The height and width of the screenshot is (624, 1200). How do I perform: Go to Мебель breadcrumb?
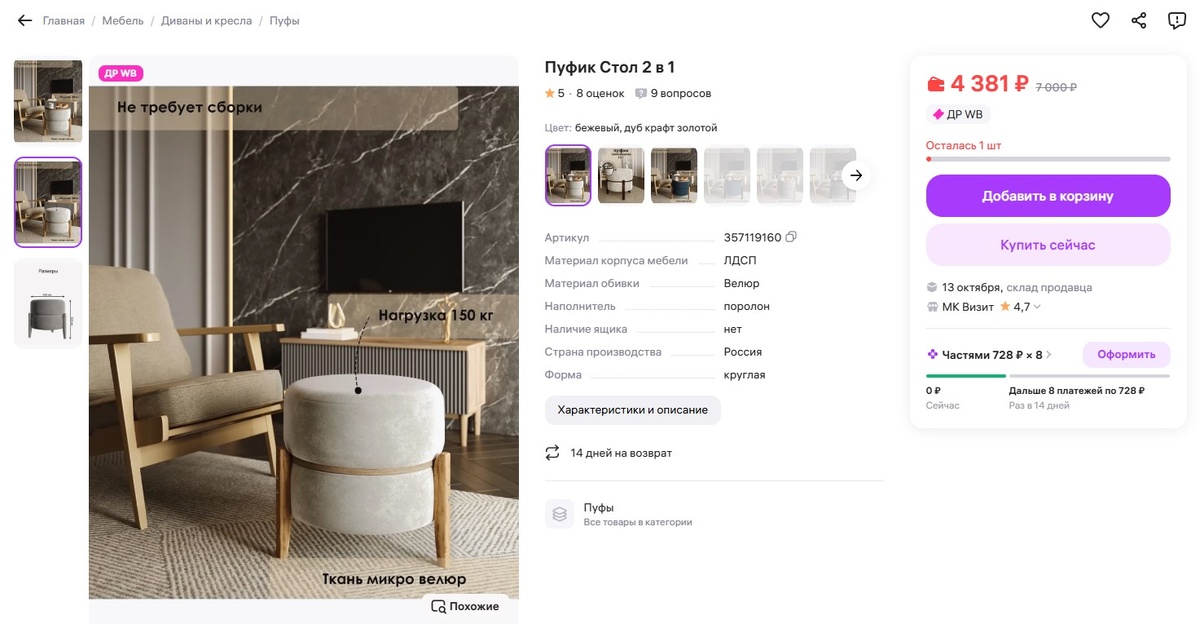point(123,20)
